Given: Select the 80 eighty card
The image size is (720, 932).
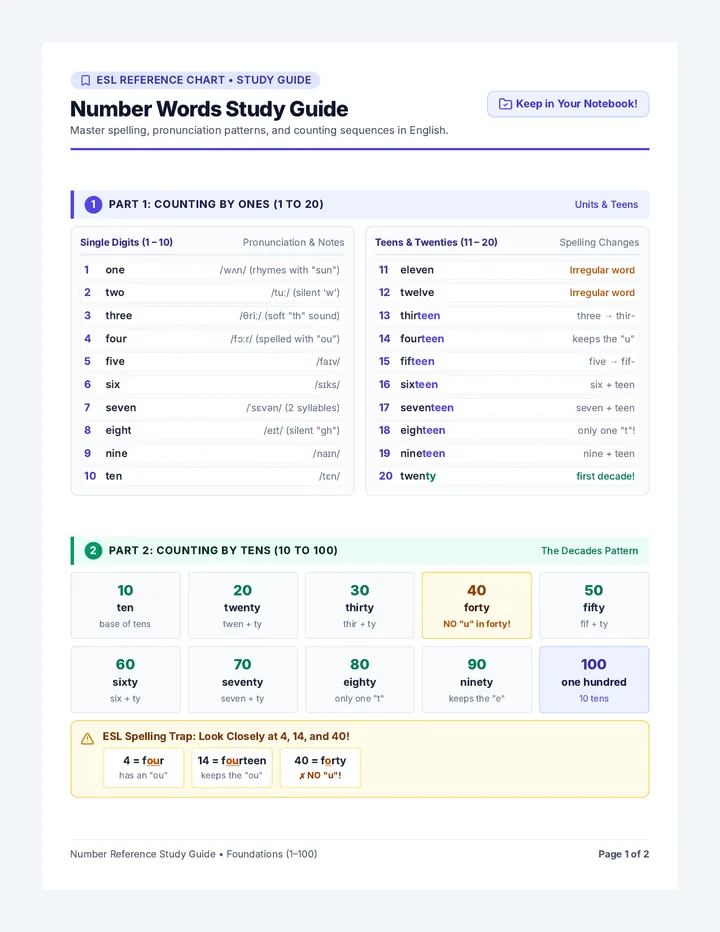Looking at the screenshot, I should (x=360, y=679).
